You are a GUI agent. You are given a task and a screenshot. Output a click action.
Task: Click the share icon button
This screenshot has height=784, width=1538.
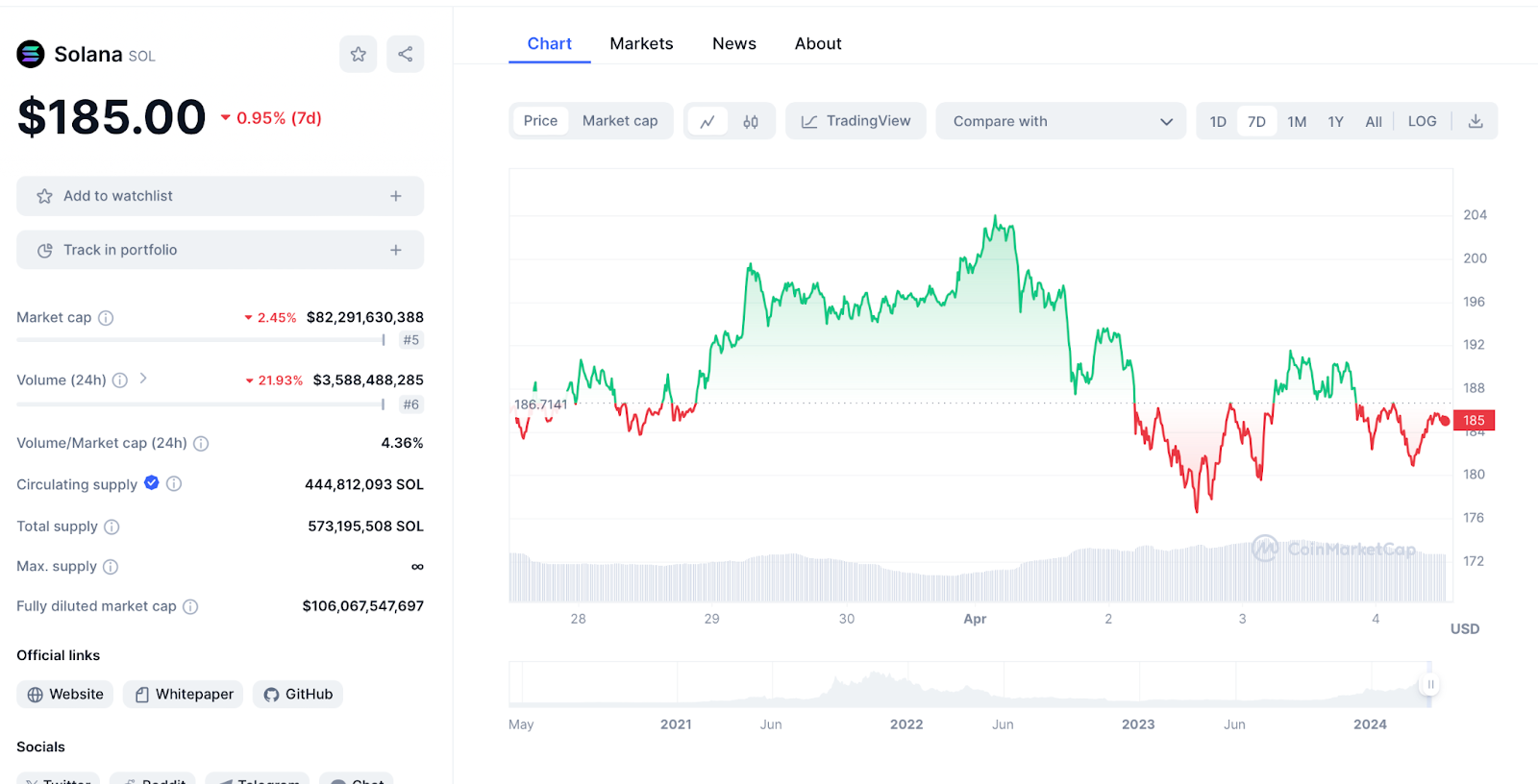405,54
